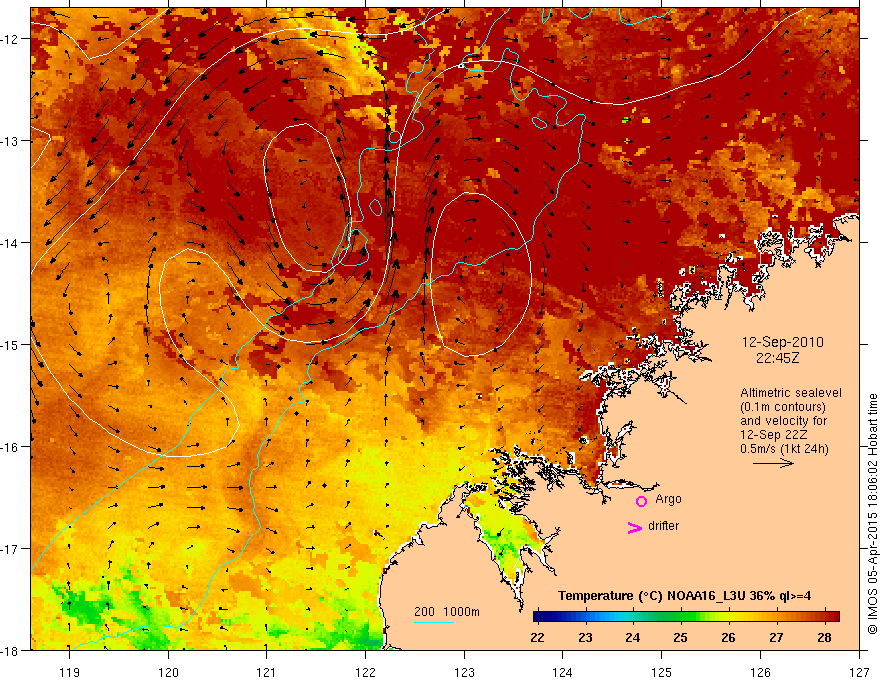Viewport: 880px width, 680px height.
Task: Click the vertical IMOS copyright timestamp text
Action: pos(873,514)
